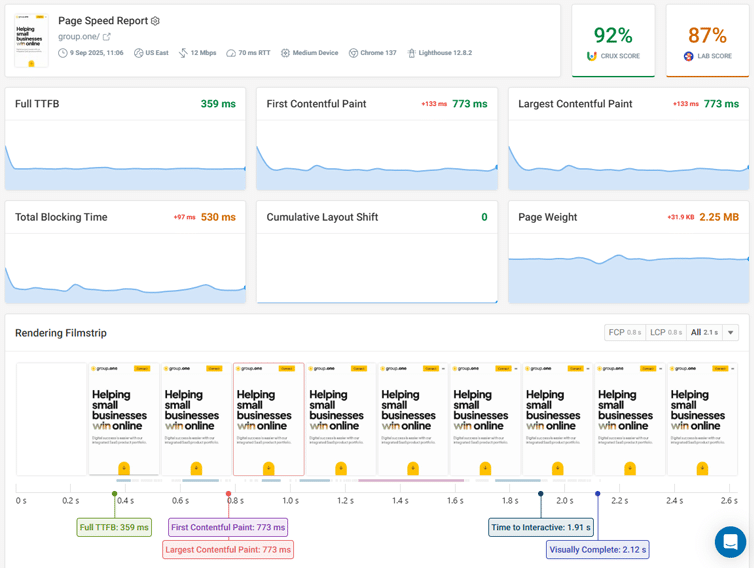Click the Lighthouse 12.8.2 icon
Viewport: 754px width, 568px height.
click(411, 53)
